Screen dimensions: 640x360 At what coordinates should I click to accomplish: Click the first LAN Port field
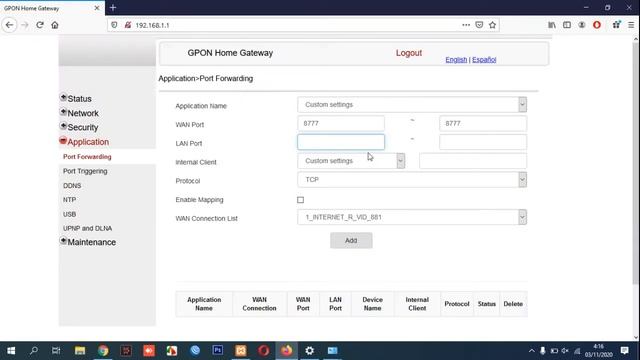341,142
